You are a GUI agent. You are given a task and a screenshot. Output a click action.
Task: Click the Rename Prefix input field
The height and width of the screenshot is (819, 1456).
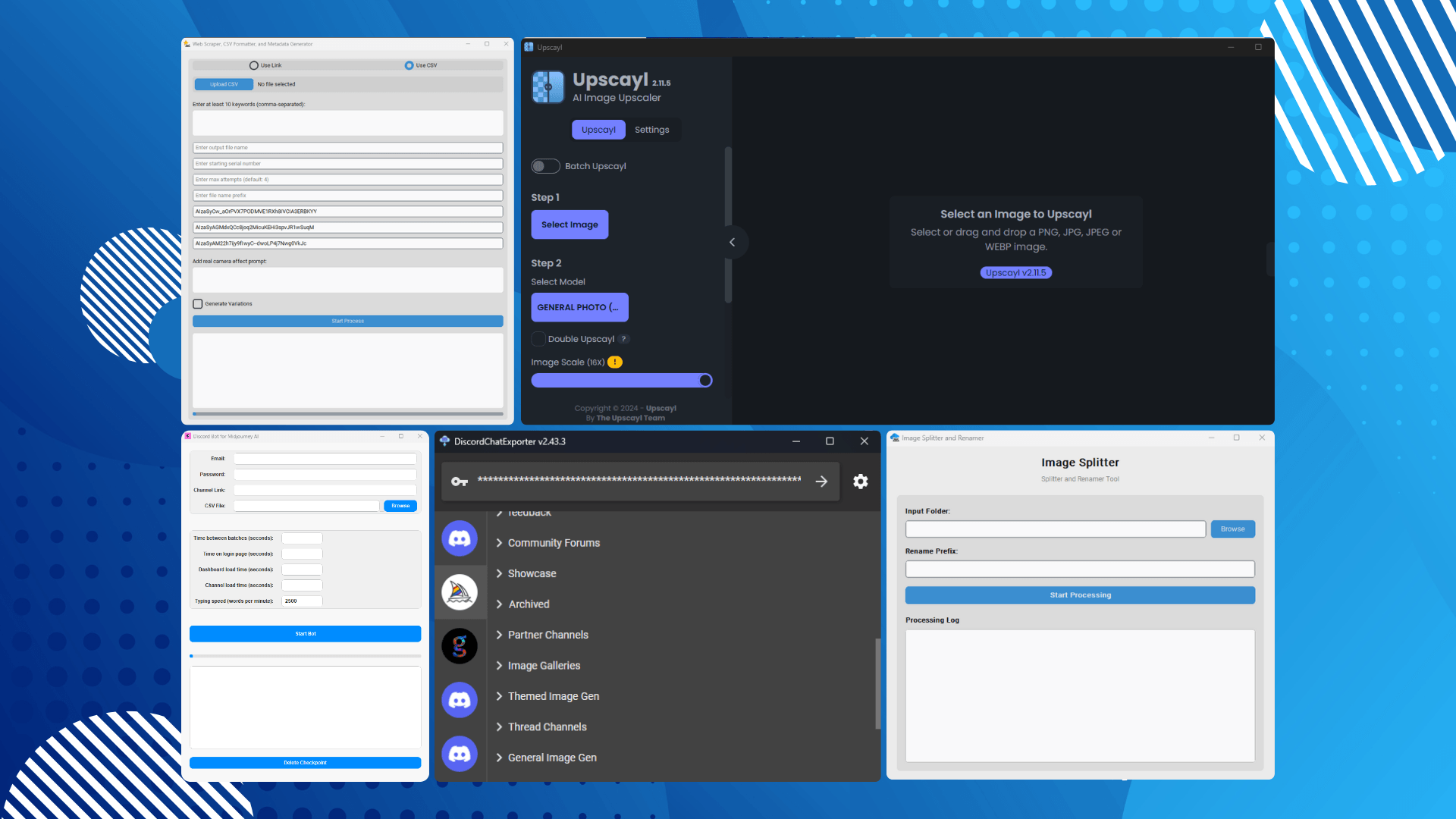(x=1080, y=569)
